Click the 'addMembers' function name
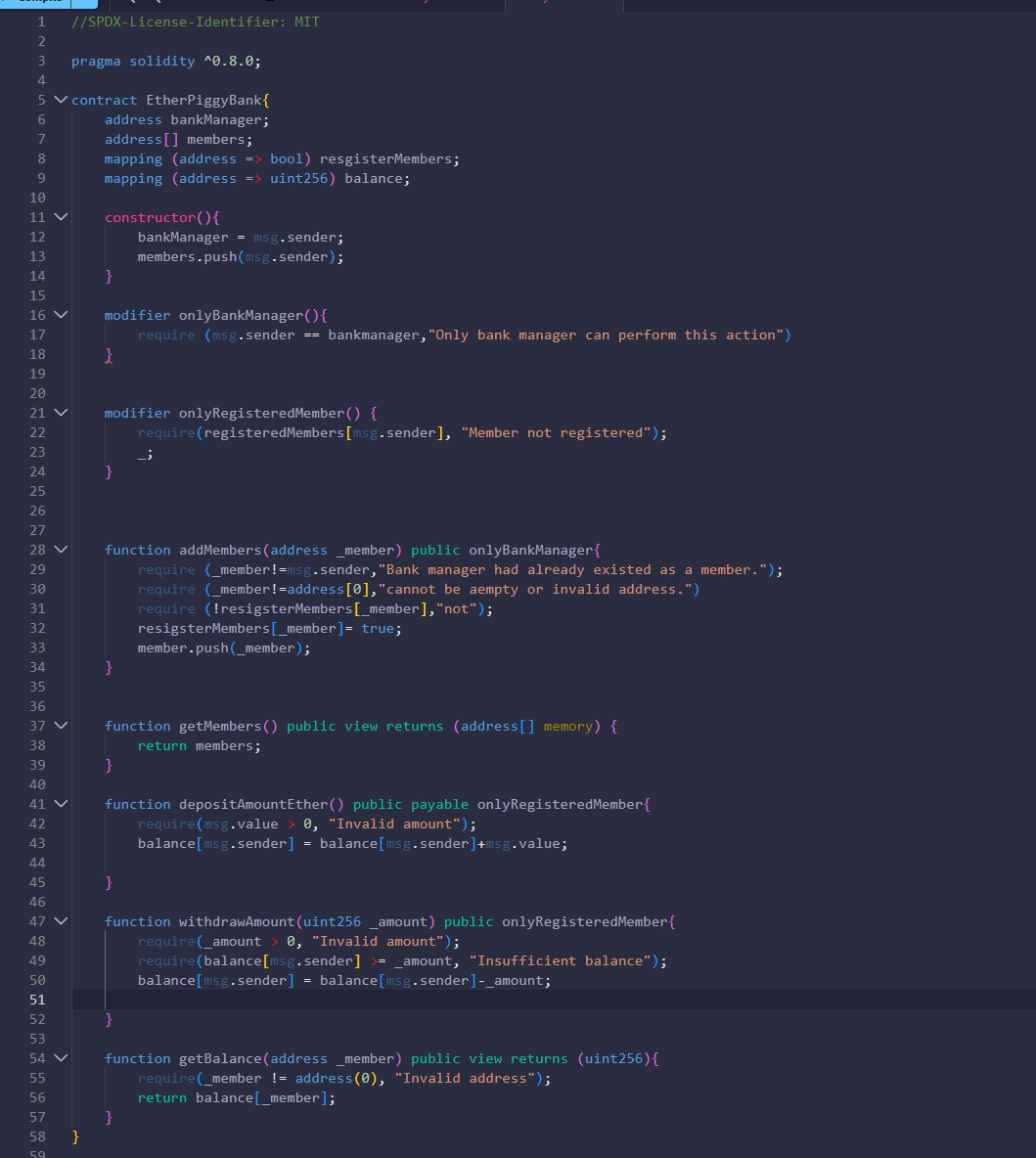 click(220, 551)
